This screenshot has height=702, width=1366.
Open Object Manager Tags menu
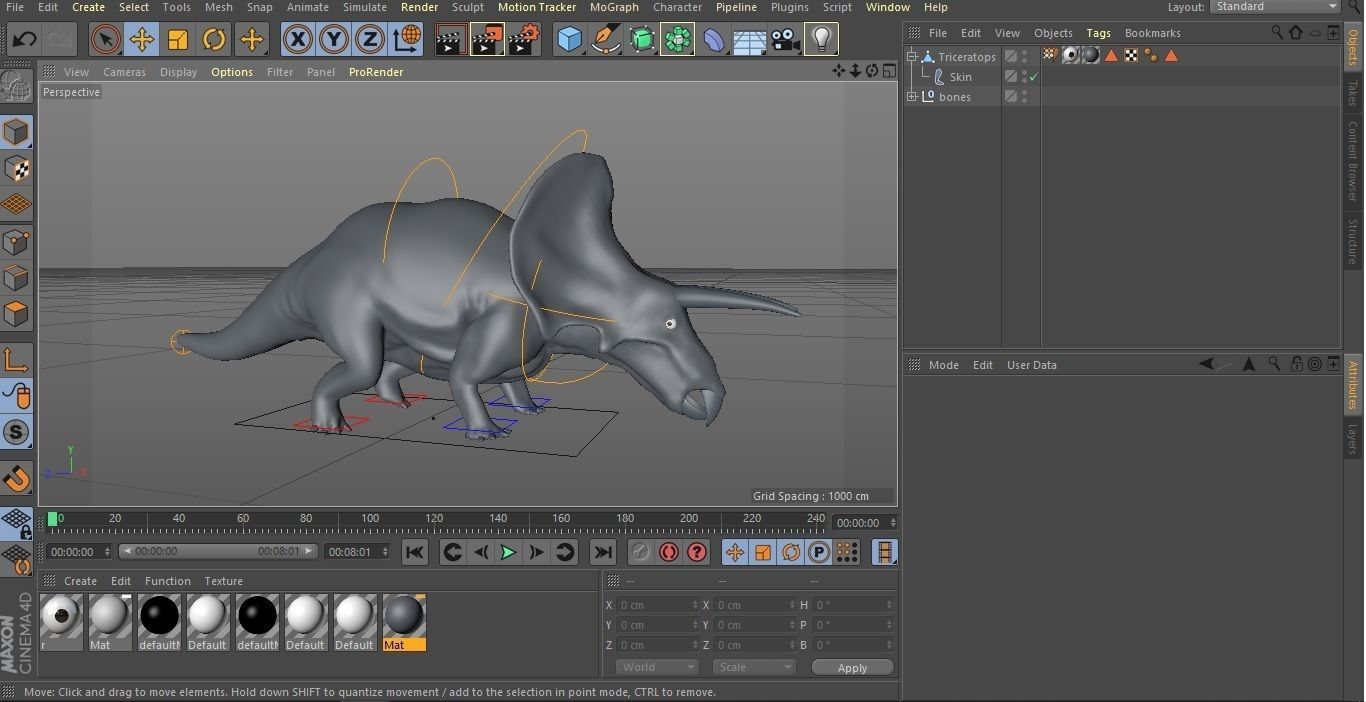click(x=1098, y=33)
